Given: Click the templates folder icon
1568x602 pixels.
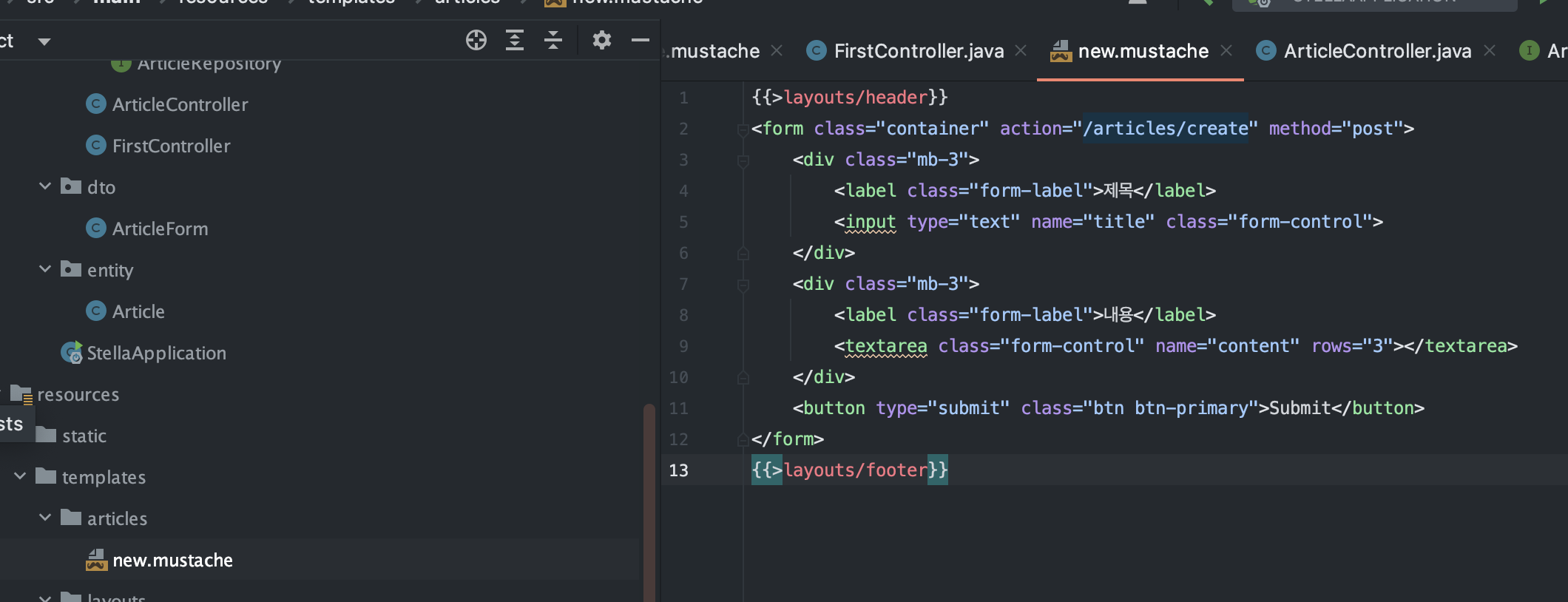Looking at the screenshot, I should point(46,476).
